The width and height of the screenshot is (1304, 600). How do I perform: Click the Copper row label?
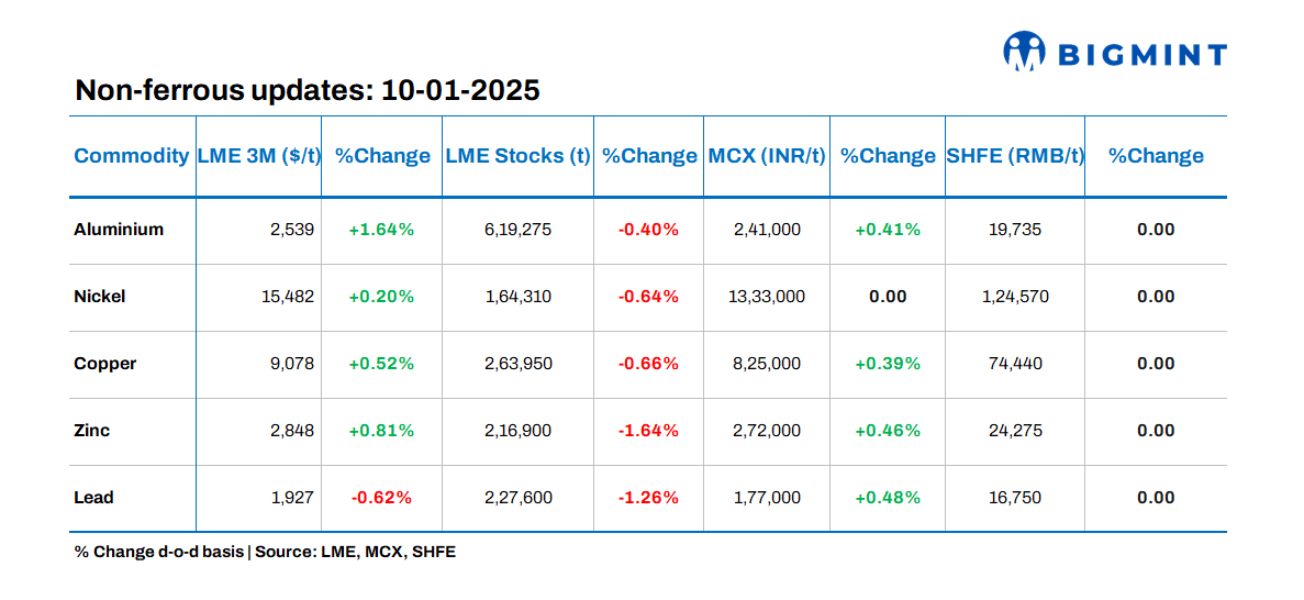tap(105, 363)
